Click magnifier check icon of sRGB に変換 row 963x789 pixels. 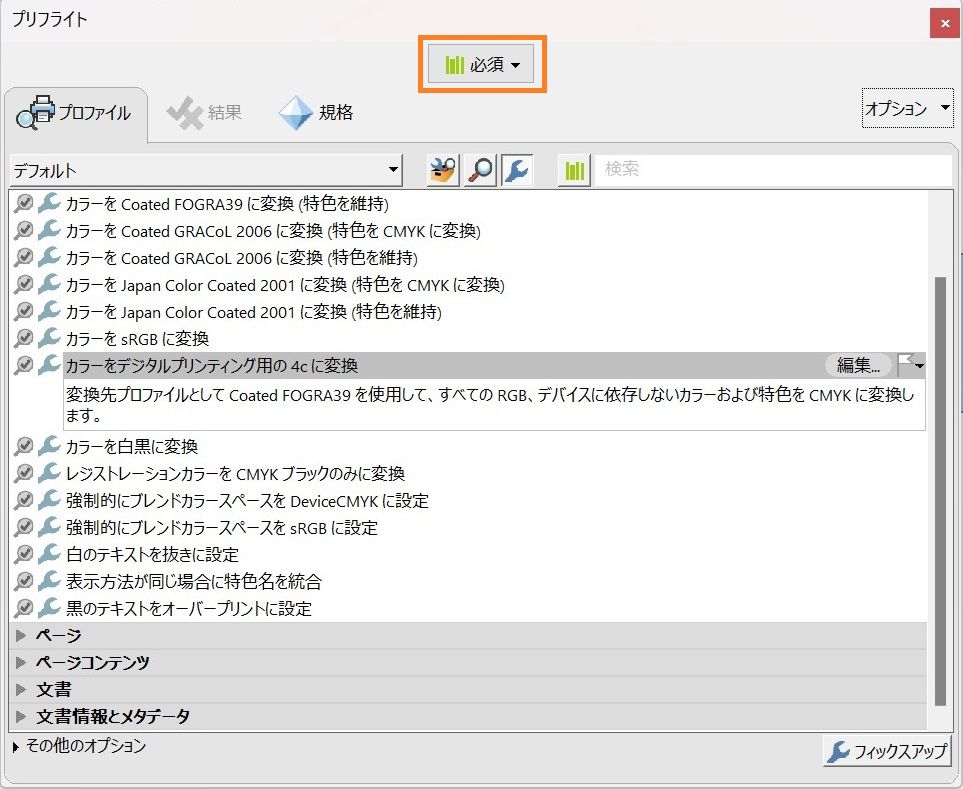(x=23, y=338)
